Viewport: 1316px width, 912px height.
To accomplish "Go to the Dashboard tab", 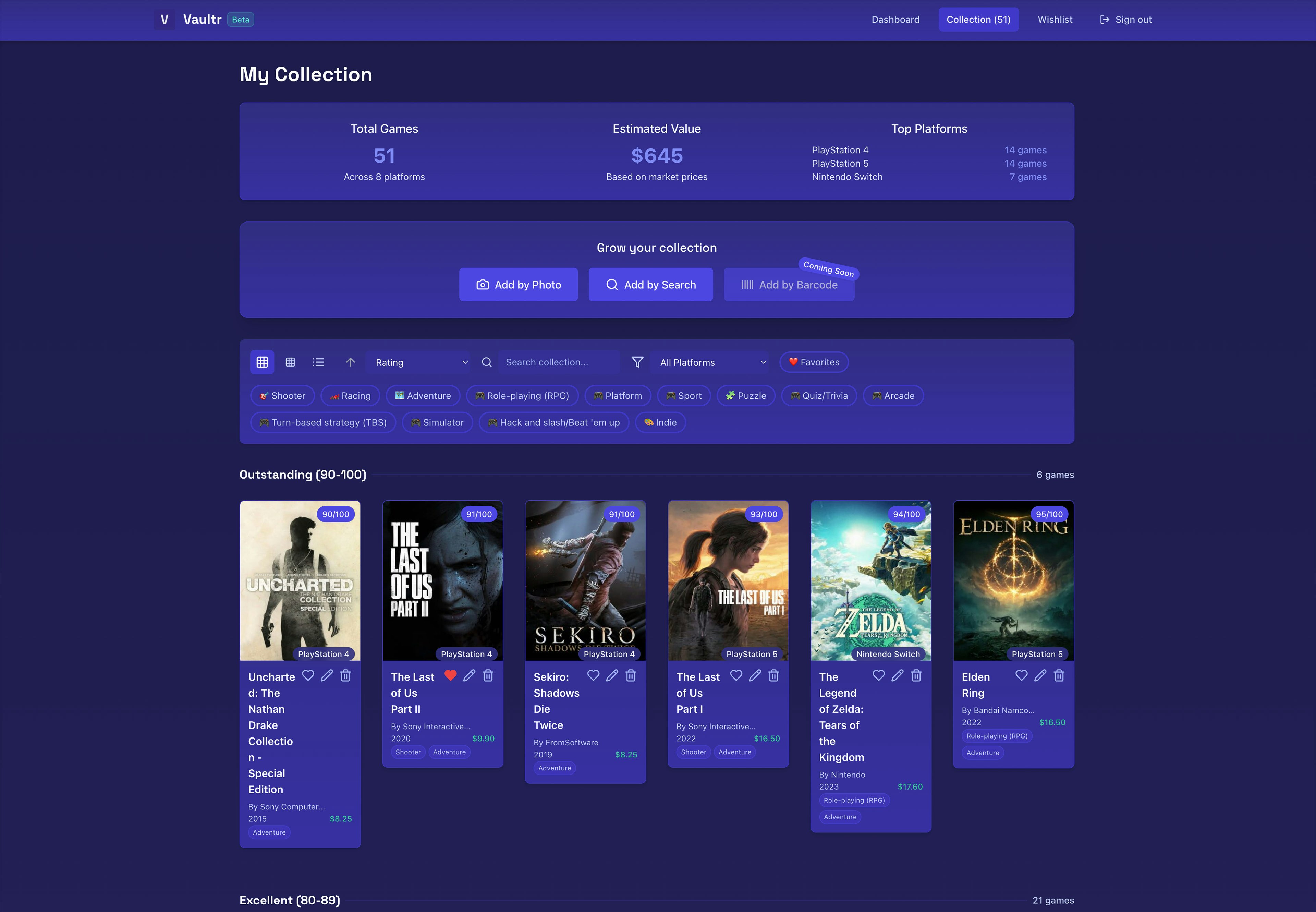I will click(895, 20).
